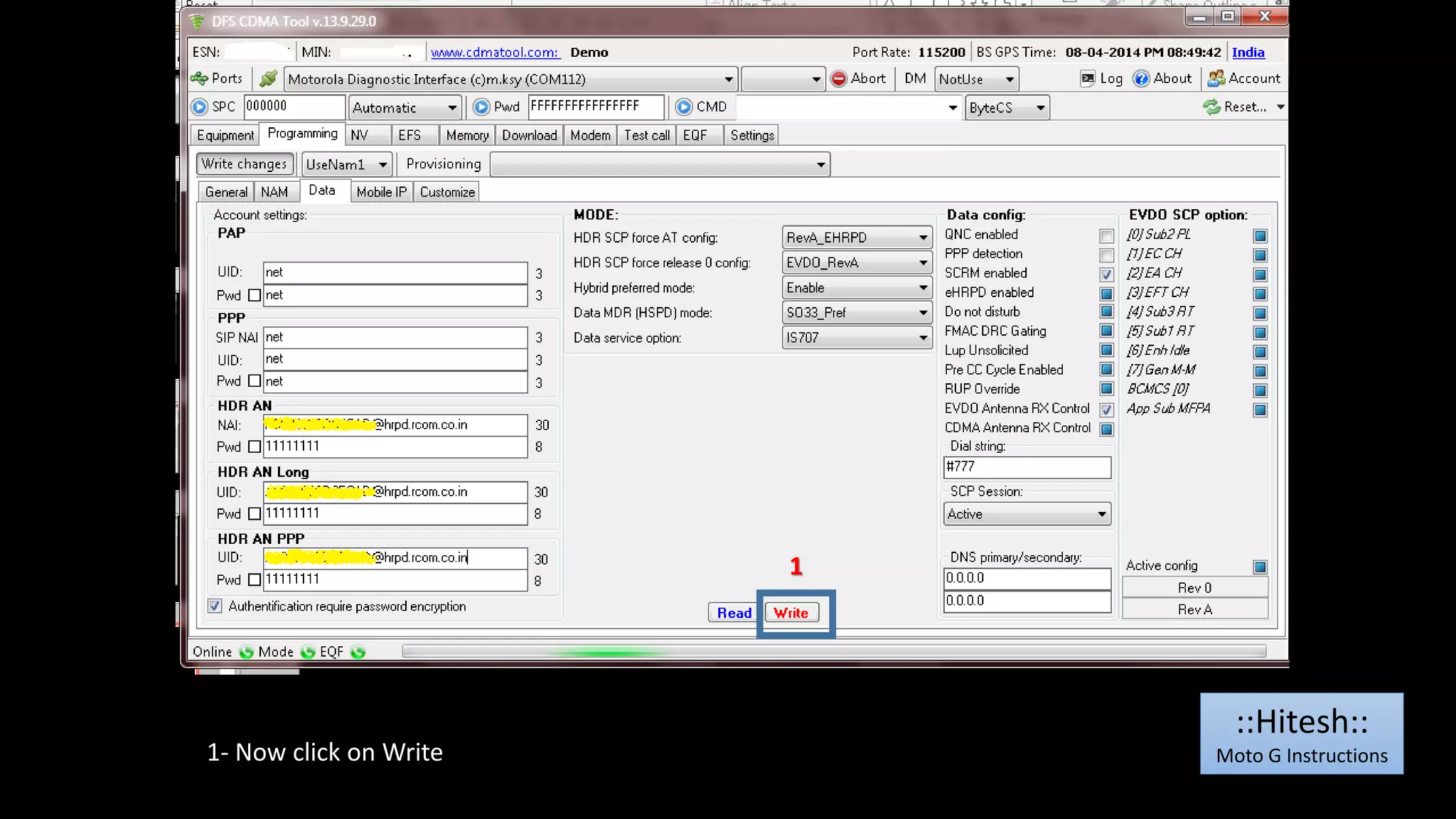Click the SPC code input field
Image resolution: width=1456 pixels, height=819 pixels.
pyautogui.click(x=294, y=107)
